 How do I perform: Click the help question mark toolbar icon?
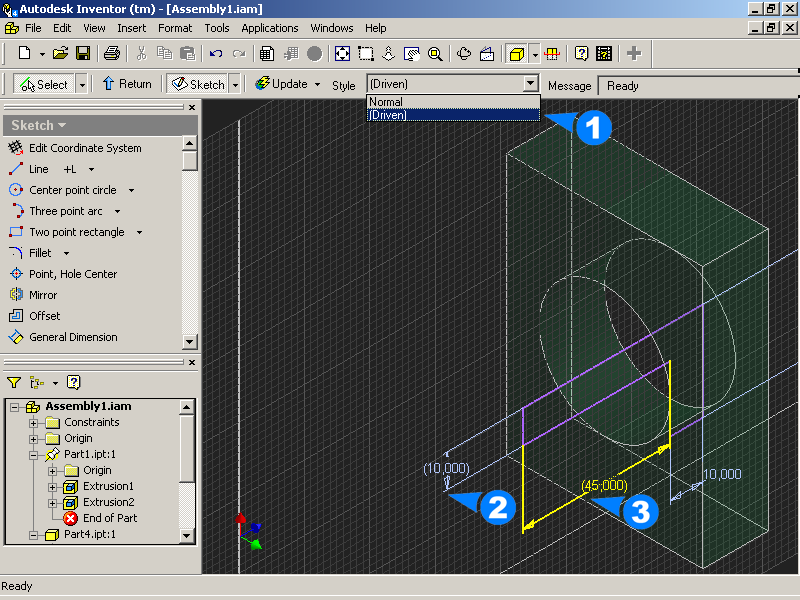pos(581,53)
